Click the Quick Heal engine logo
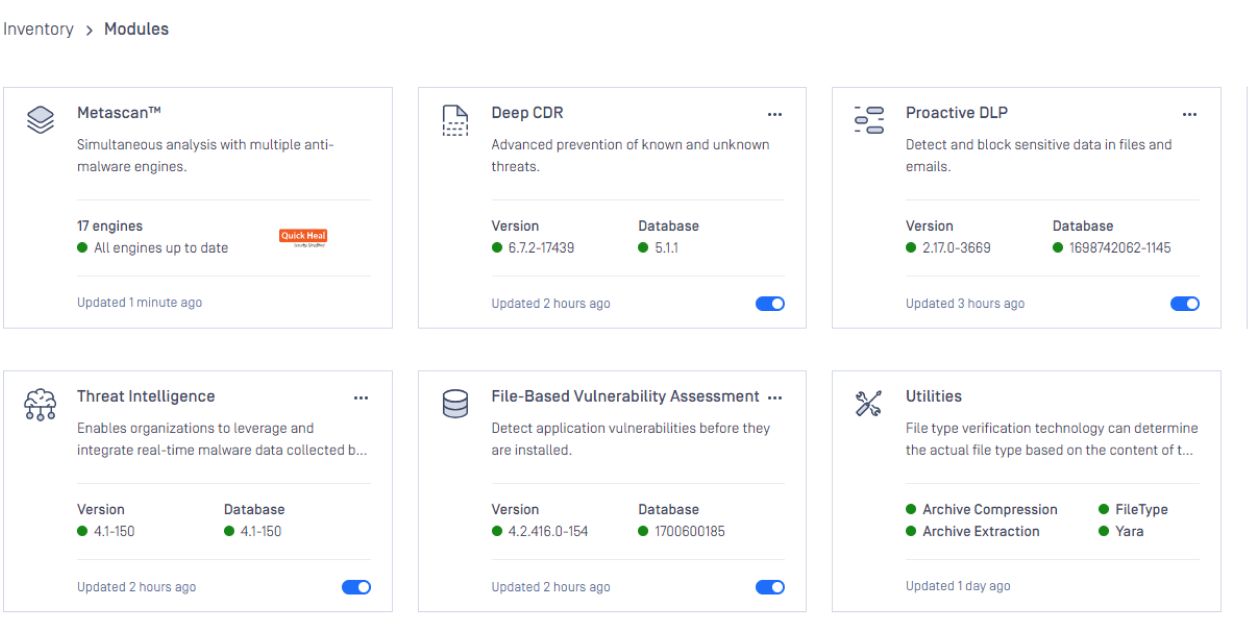The height and width of the screenshot is (624, 1248). click(303, 238)
